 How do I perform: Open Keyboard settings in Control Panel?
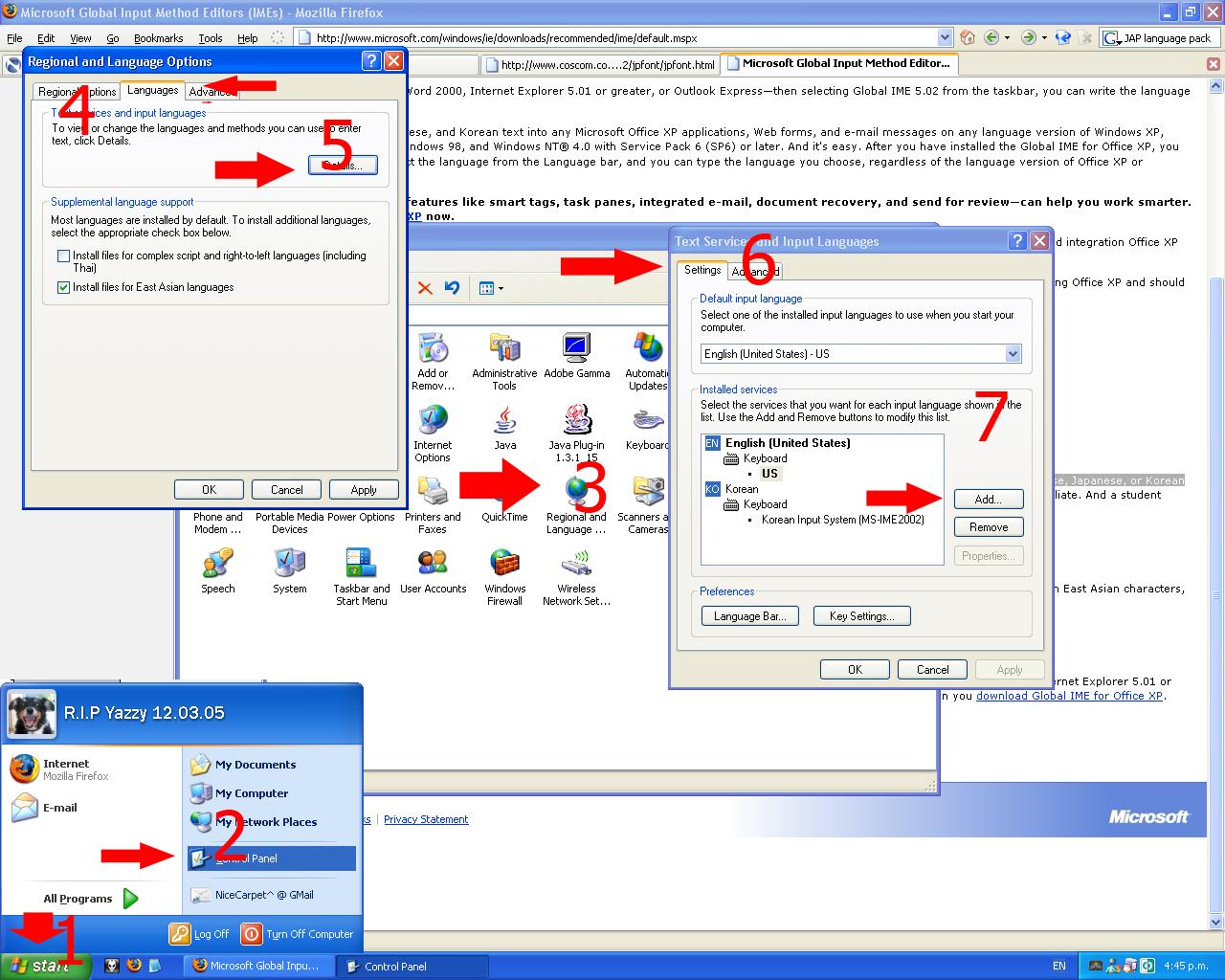coord(648,428)
